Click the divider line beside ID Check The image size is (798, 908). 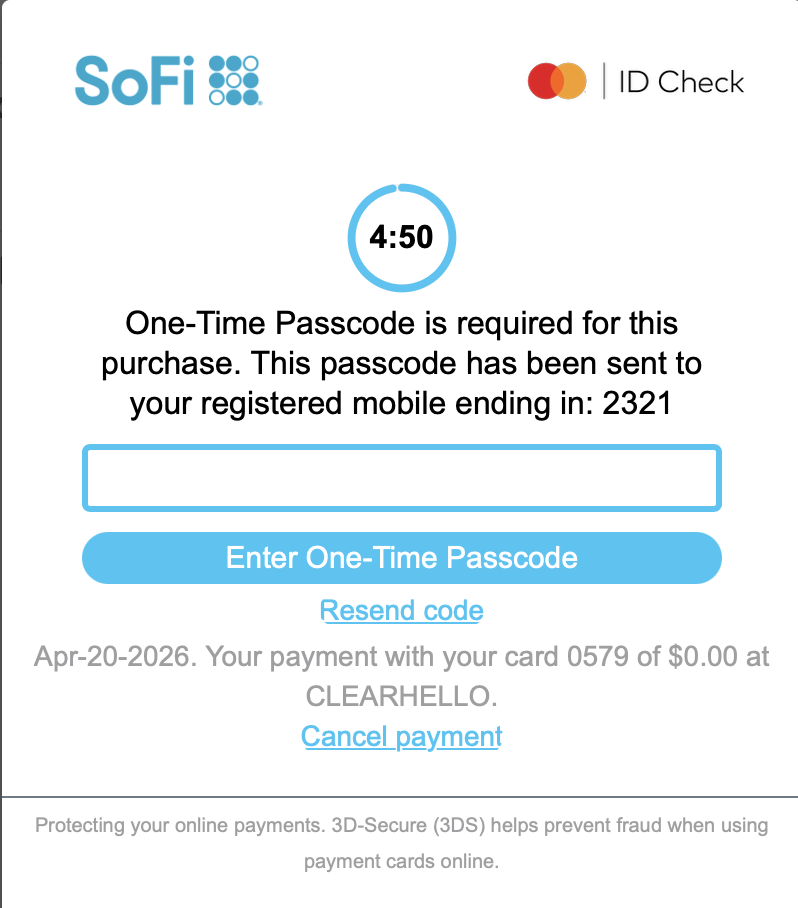pyautogui.click(x=604, y=81)
